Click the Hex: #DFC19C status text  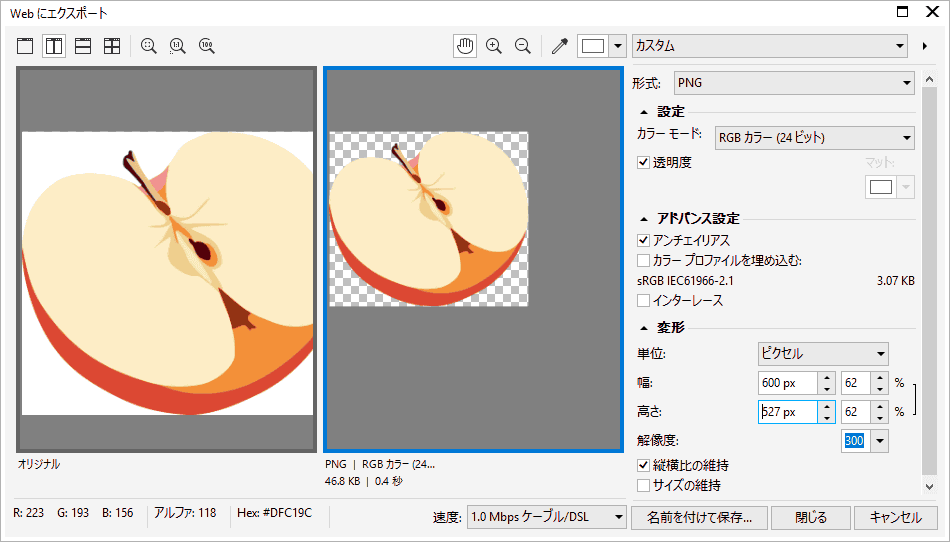274,513
